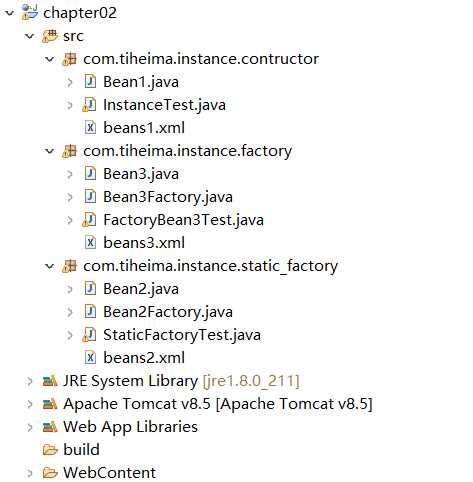The image size is (473, 482).
Task: Select Web App Libraries label
Action: click(131, 427)
